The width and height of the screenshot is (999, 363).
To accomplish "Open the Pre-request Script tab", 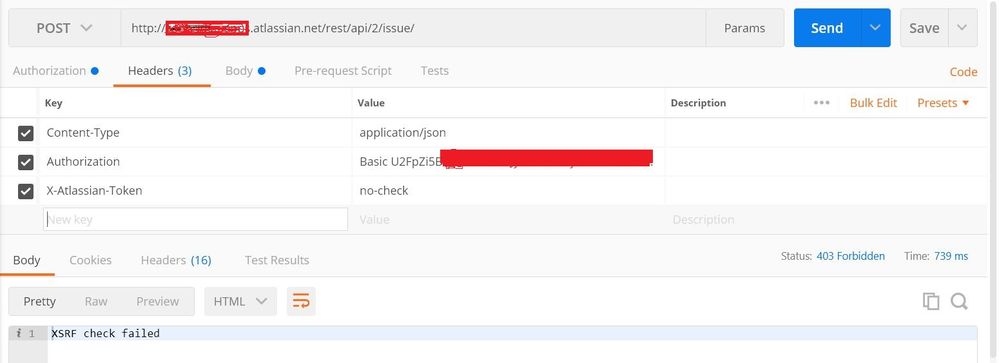I will coord(343,71).
